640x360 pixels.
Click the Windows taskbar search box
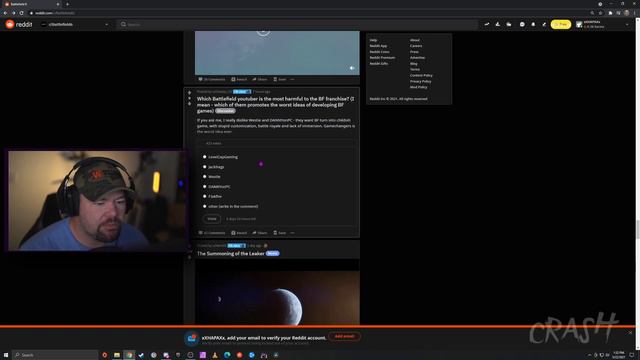(x=55, y=355)
